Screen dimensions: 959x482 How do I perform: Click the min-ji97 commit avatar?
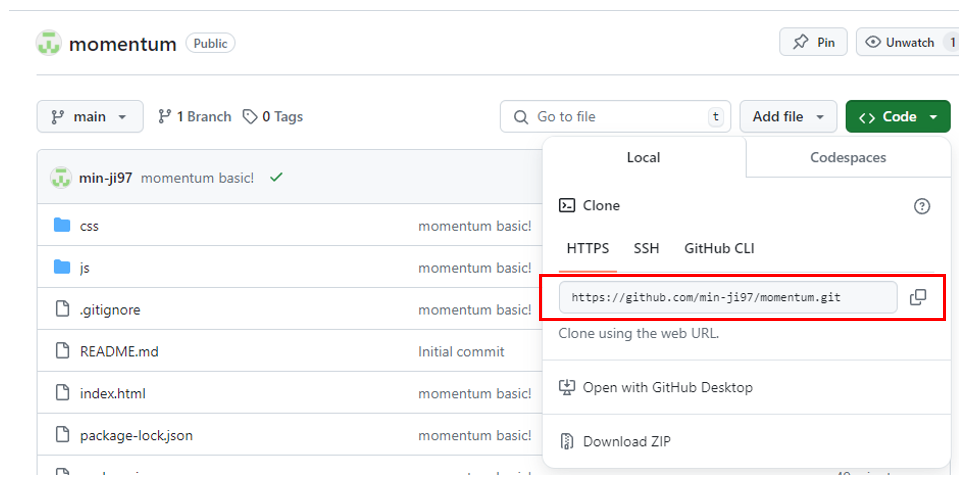pyautogui.click(x=61, y=177)
